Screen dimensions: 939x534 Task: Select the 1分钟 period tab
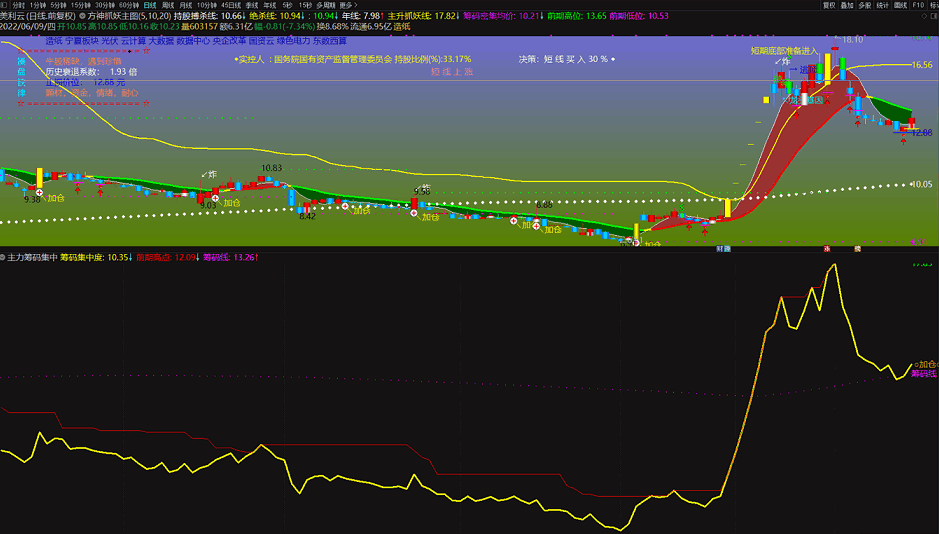click(37, 5)
